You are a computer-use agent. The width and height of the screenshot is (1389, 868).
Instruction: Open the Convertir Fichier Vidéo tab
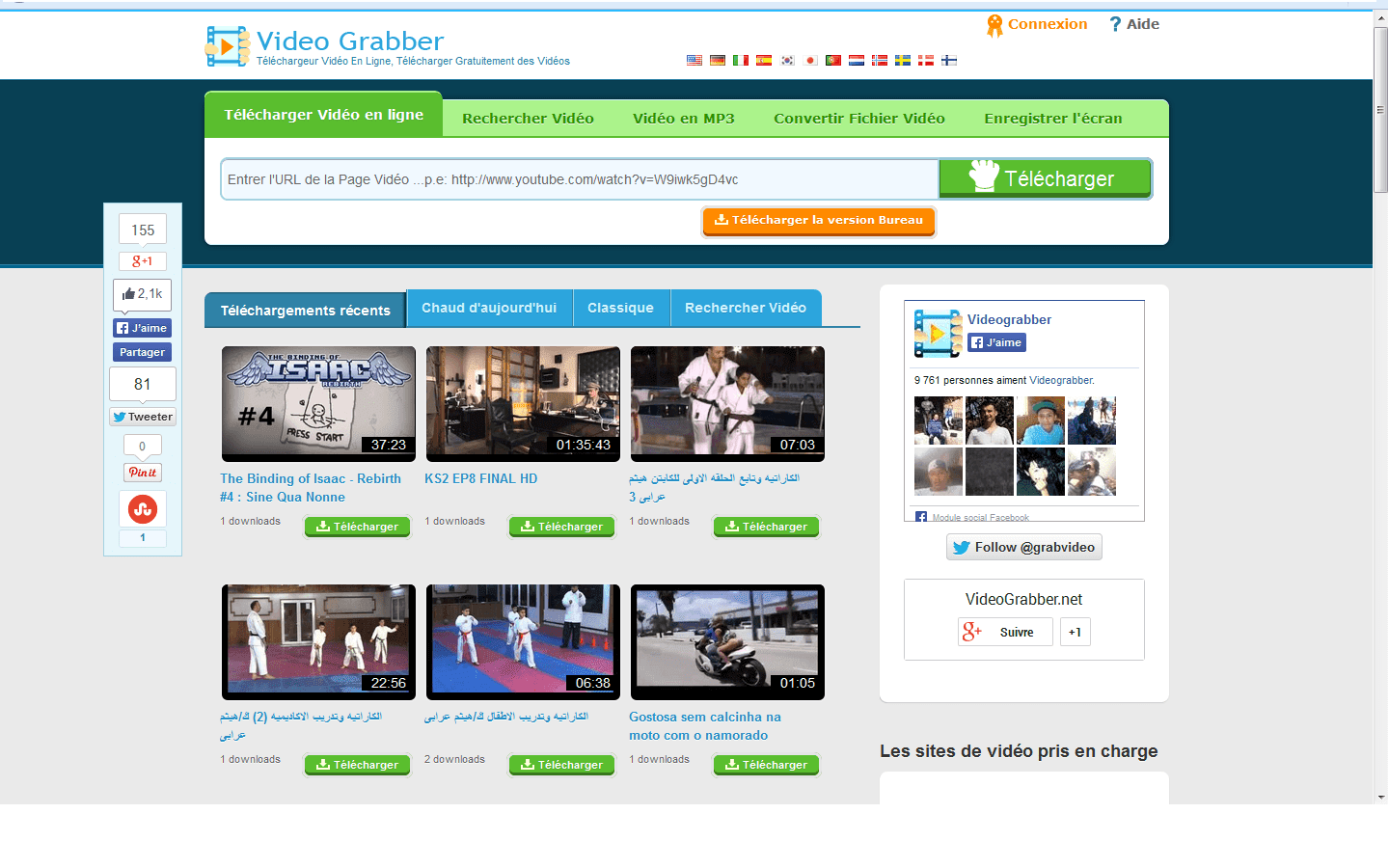pyautogui.click(x=859, y=119)
